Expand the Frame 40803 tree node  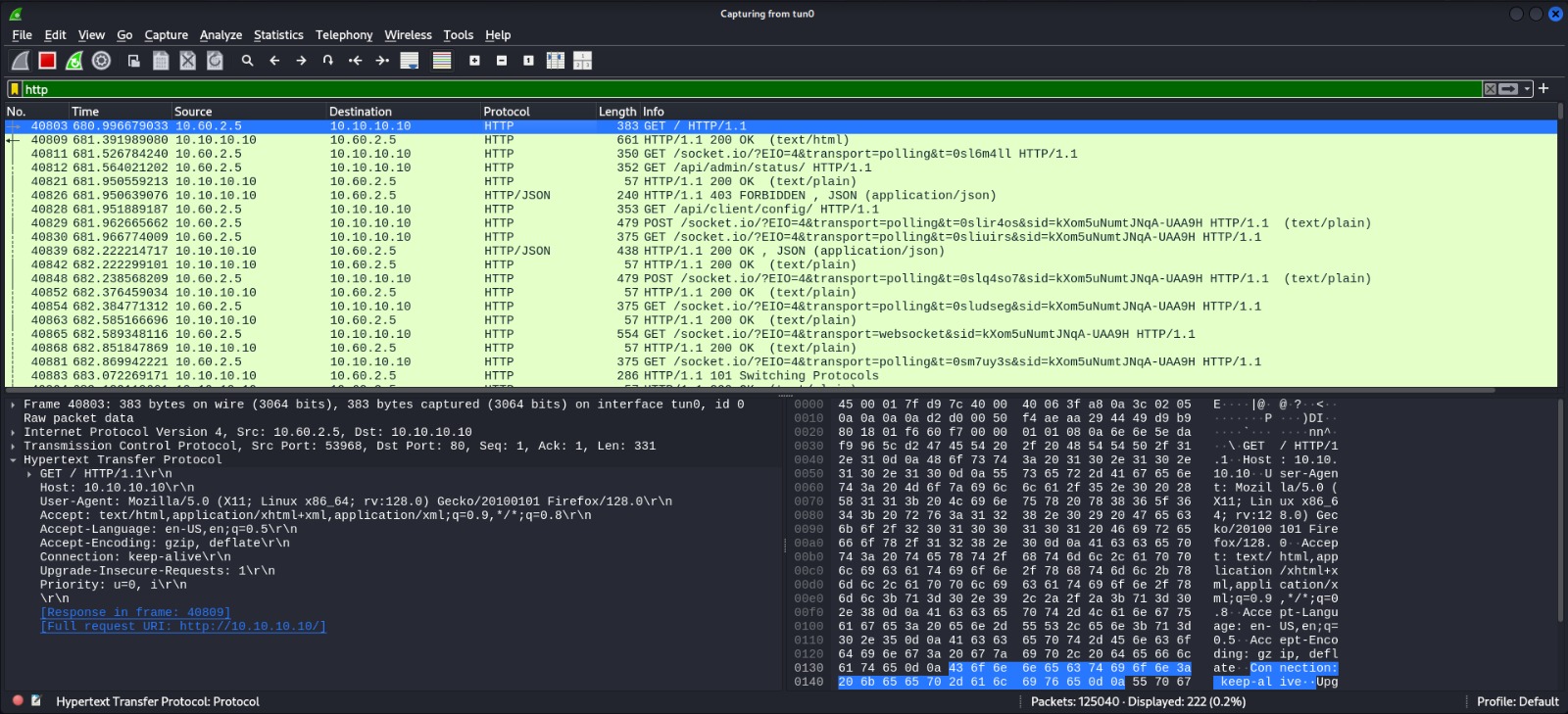13,405
